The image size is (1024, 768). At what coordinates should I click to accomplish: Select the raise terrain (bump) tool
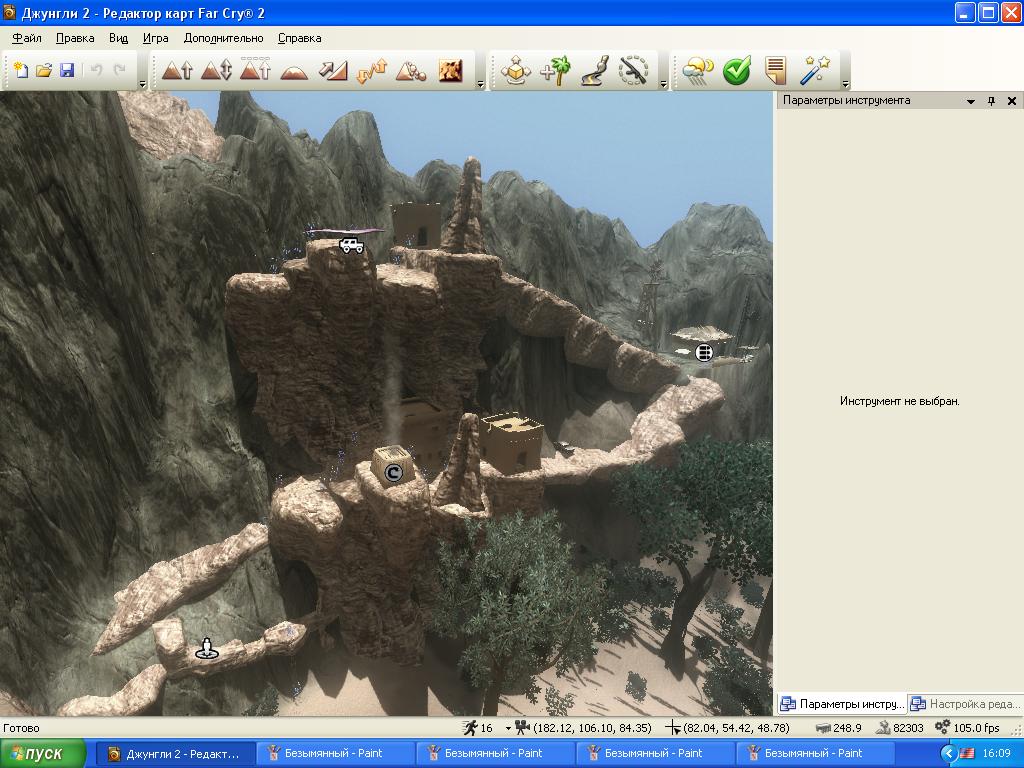coord(177,70)
